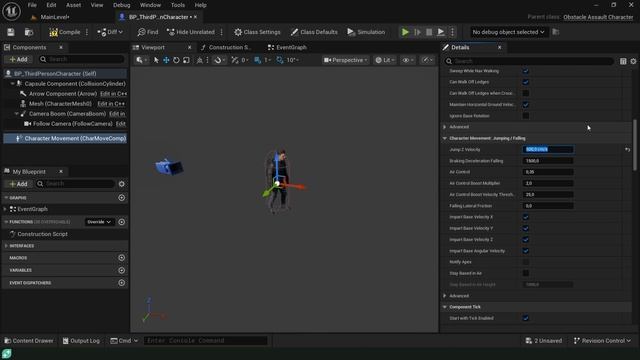Image resolution: width=640 pixels, height=360 pixels.
Task: Collapse the Component Tick section
Action: tap(445, 307)
